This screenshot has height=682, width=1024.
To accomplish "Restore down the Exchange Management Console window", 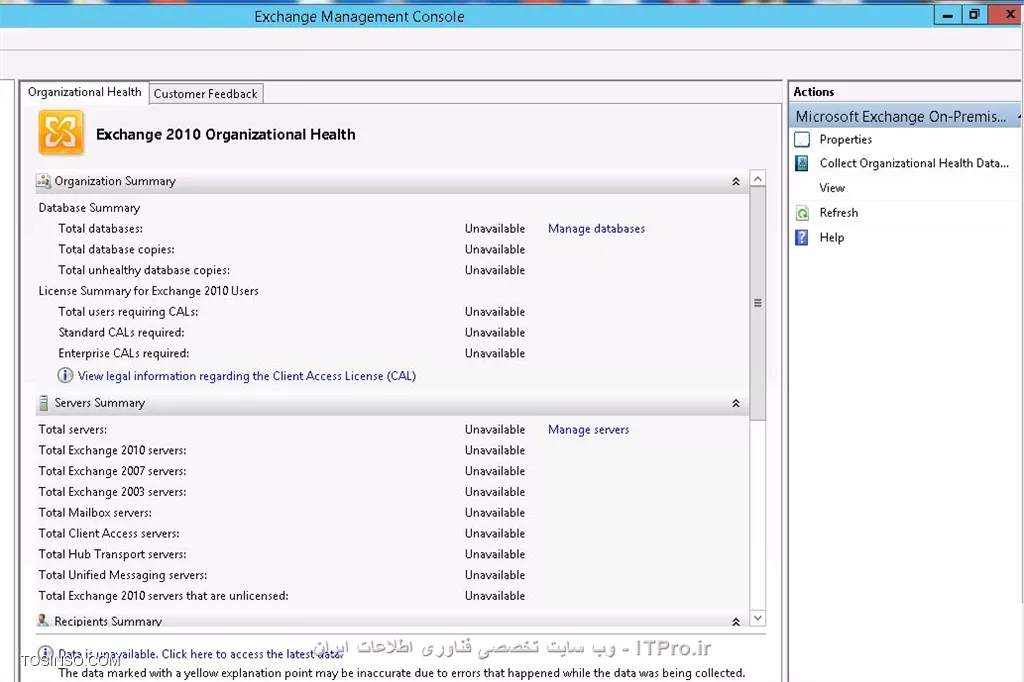I will click(974, 14).
